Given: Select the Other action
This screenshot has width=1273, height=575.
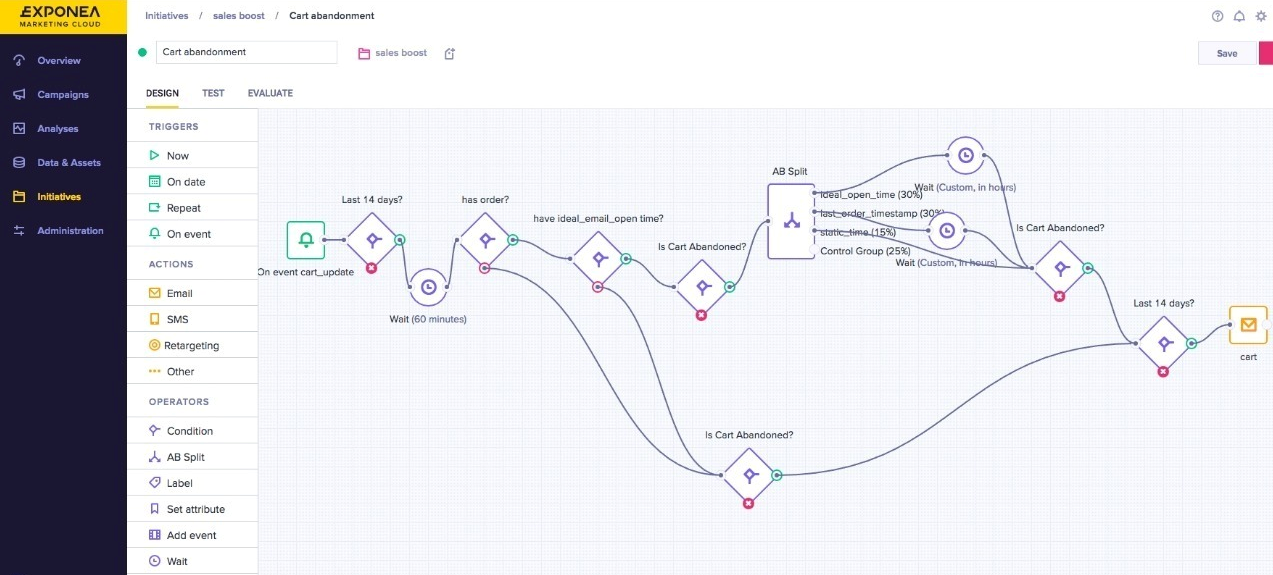Looking at the screenshot, I should [192, 371].
